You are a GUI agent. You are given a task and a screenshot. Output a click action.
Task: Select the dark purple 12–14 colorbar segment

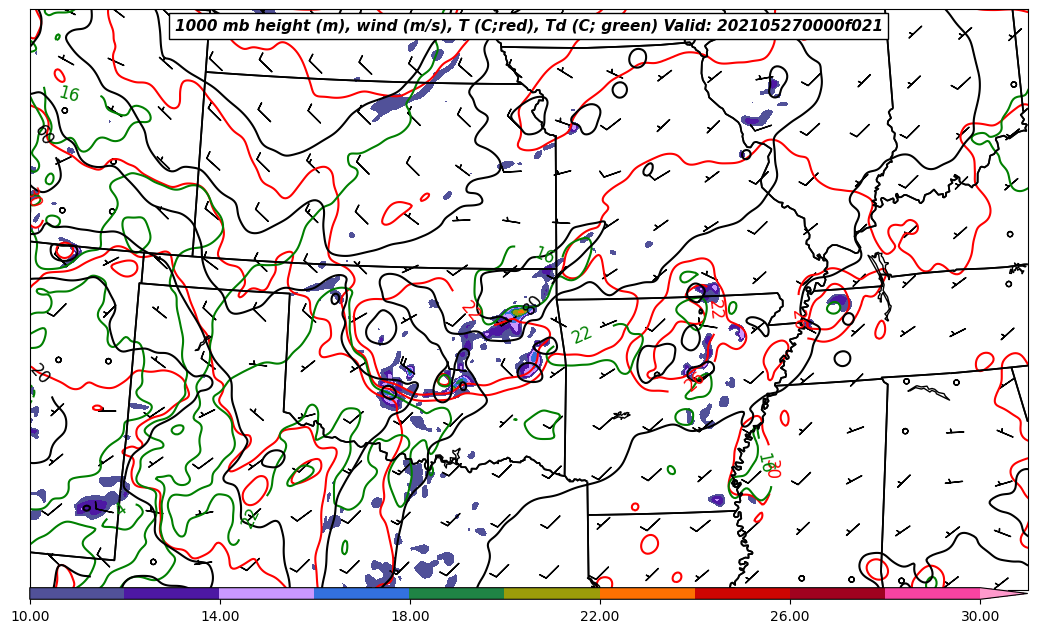tap(172, 593)
